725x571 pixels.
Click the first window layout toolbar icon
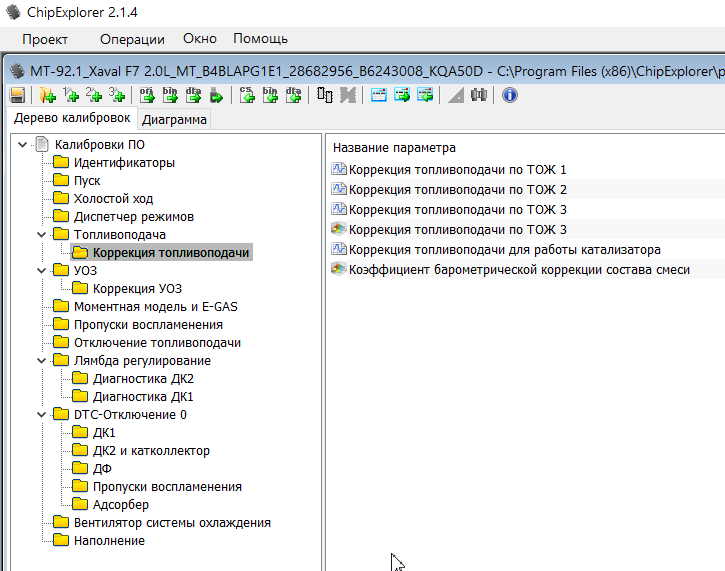click(379, 95)
